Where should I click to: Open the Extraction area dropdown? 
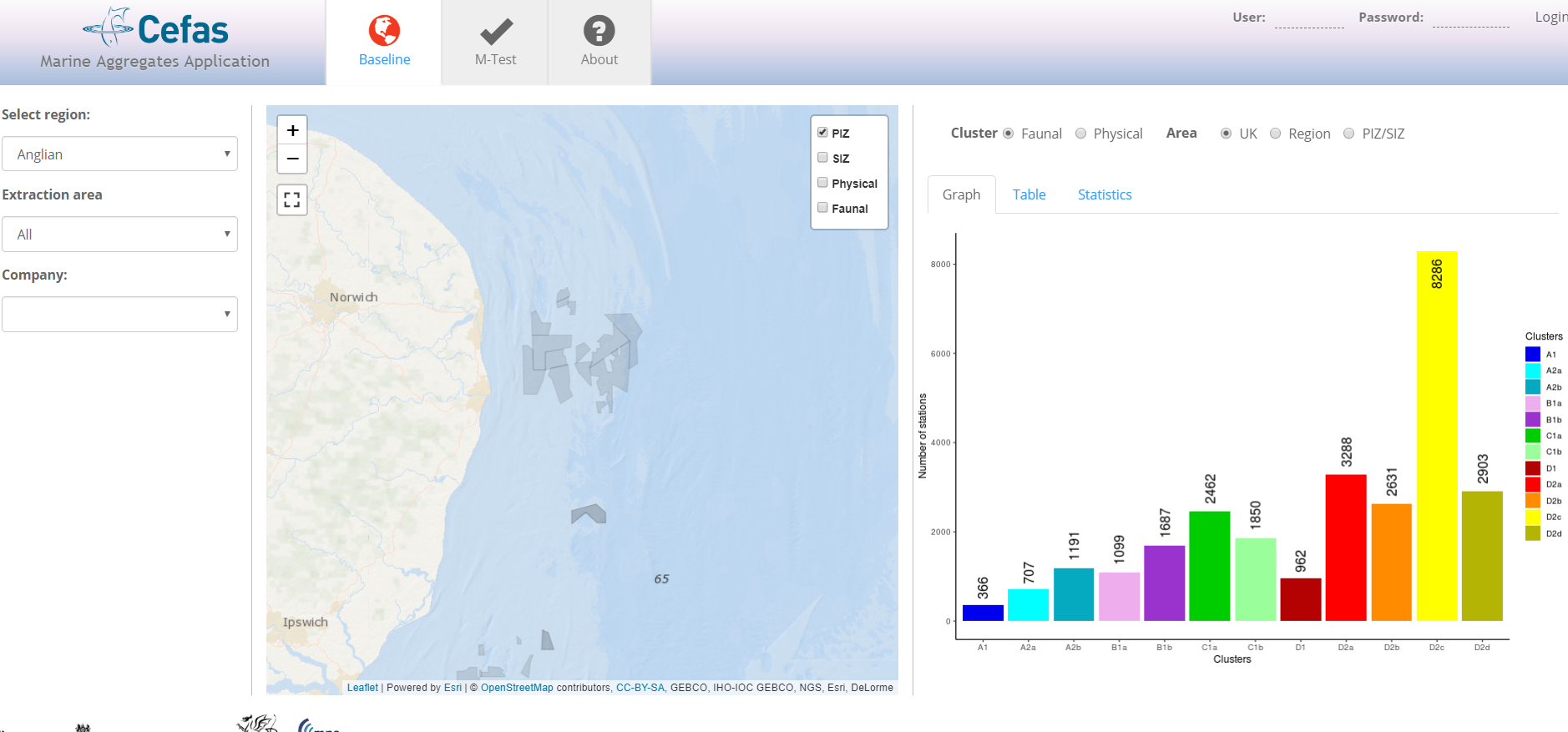coord(120,235)
